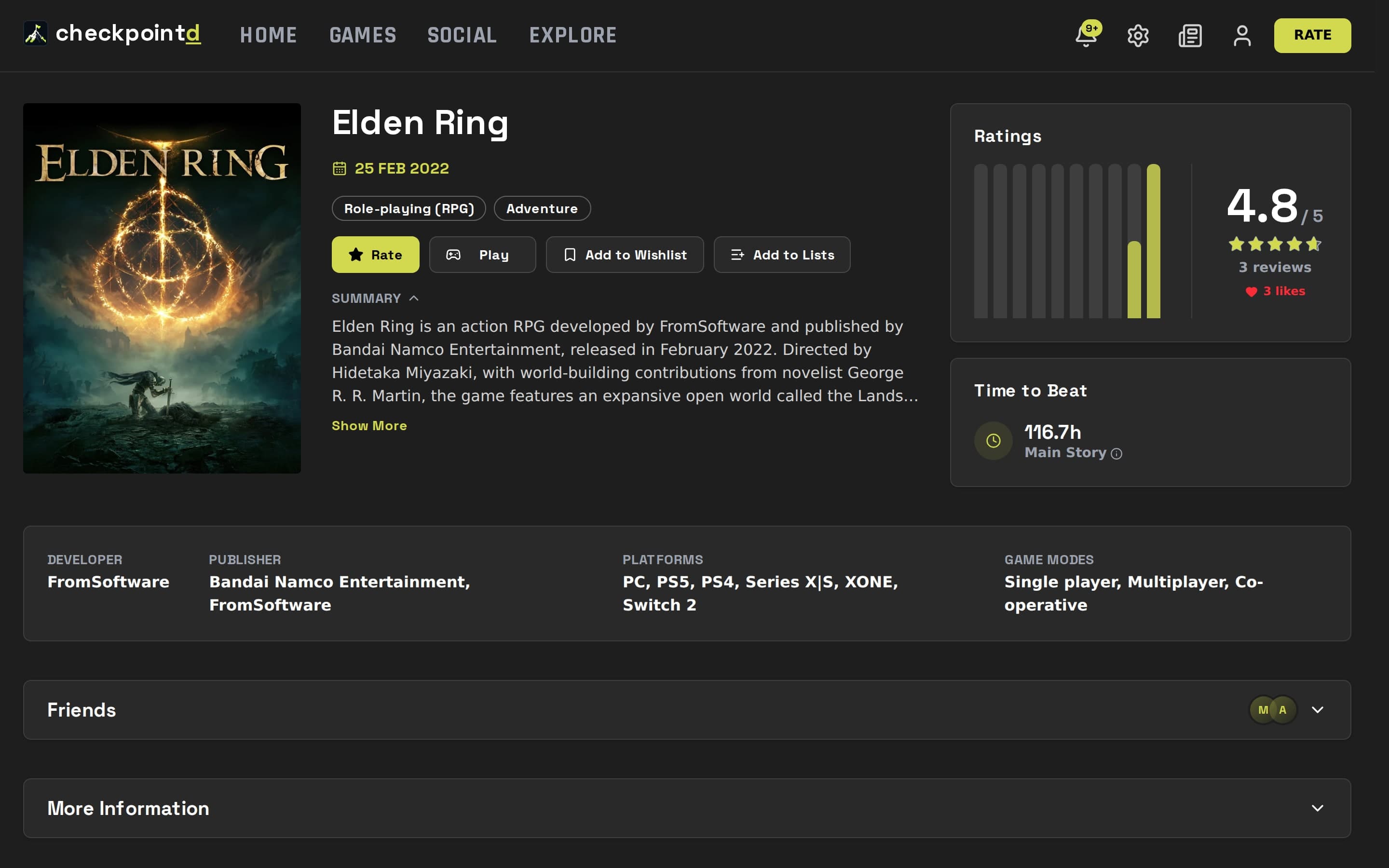Click the Main Story info icon
Viewport: 1389px width, 868px height.
(1117, 453)
